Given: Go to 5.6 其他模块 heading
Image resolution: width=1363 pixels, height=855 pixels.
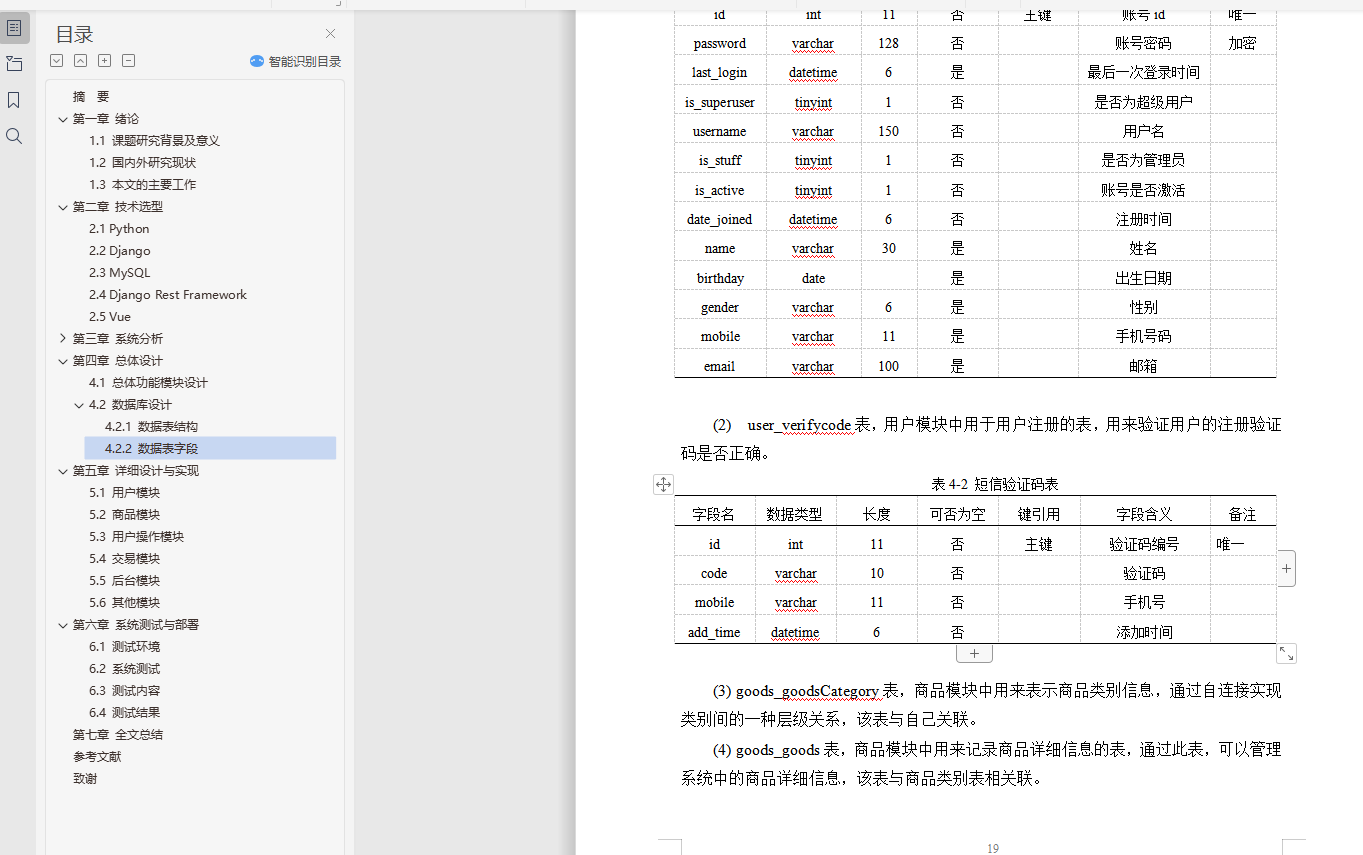Looking at the screenshot, I should (x=124, y=603).
